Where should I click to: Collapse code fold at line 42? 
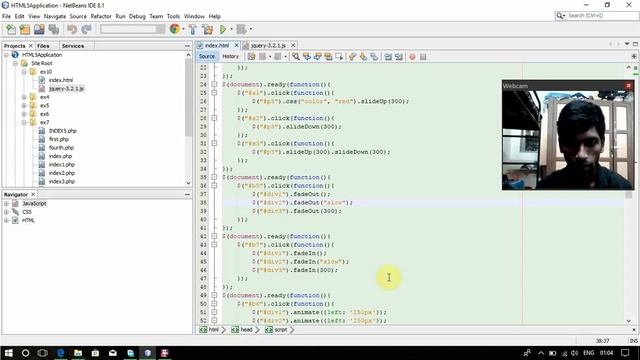214,236
